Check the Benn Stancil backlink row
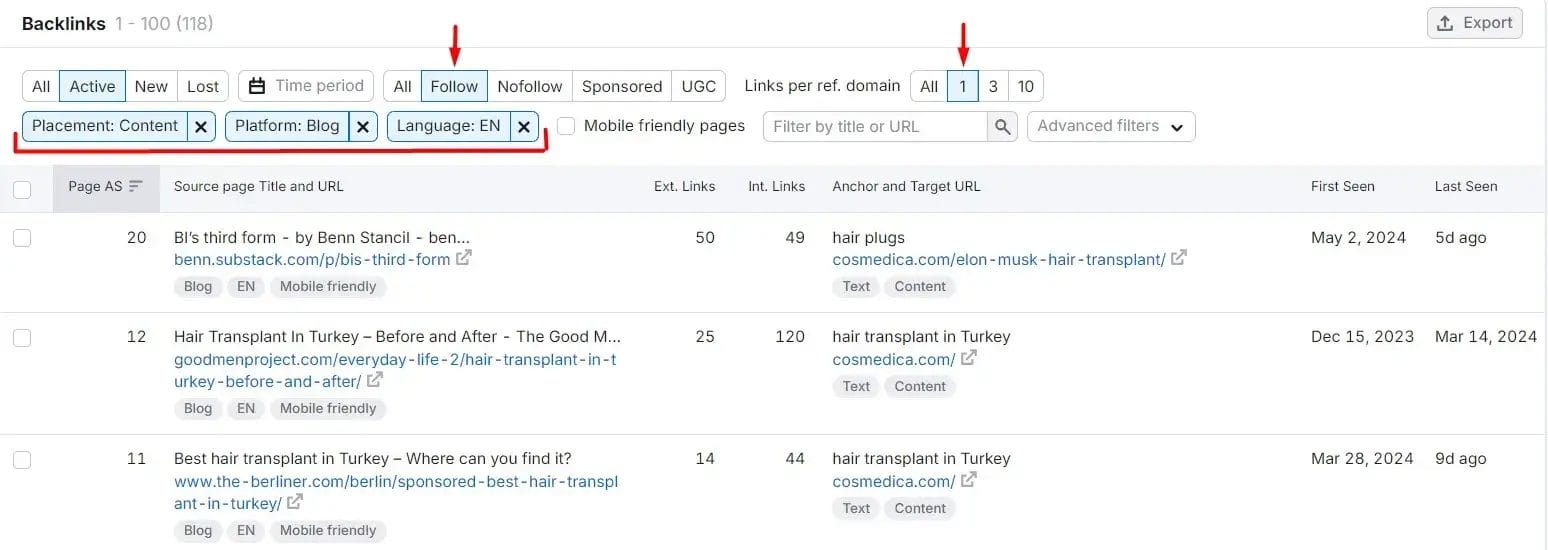The width and height of the screenshot is (1548, 550). (x=22, y=238)
